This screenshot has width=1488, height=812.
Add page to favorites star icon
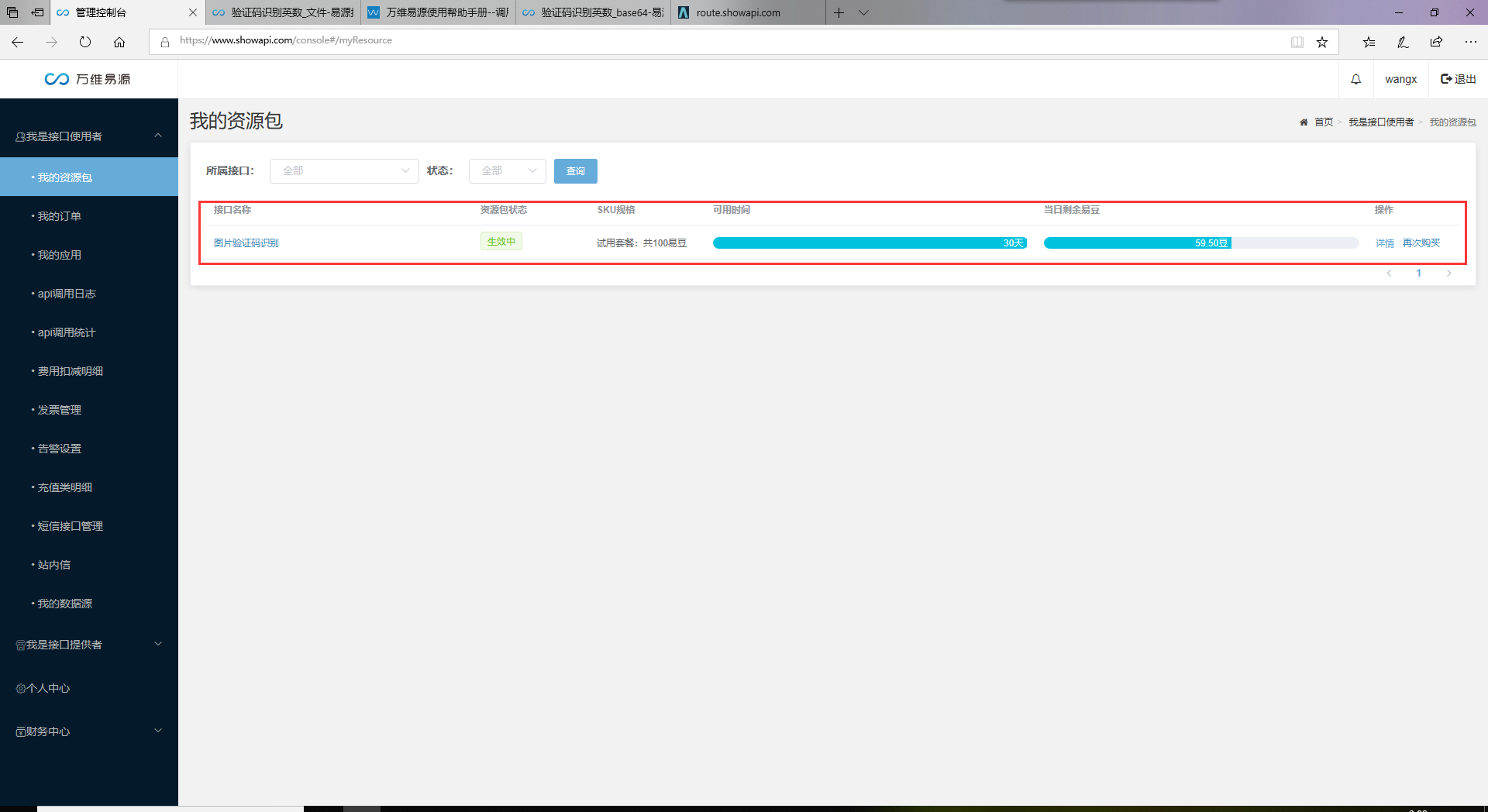pos(1322,42)
